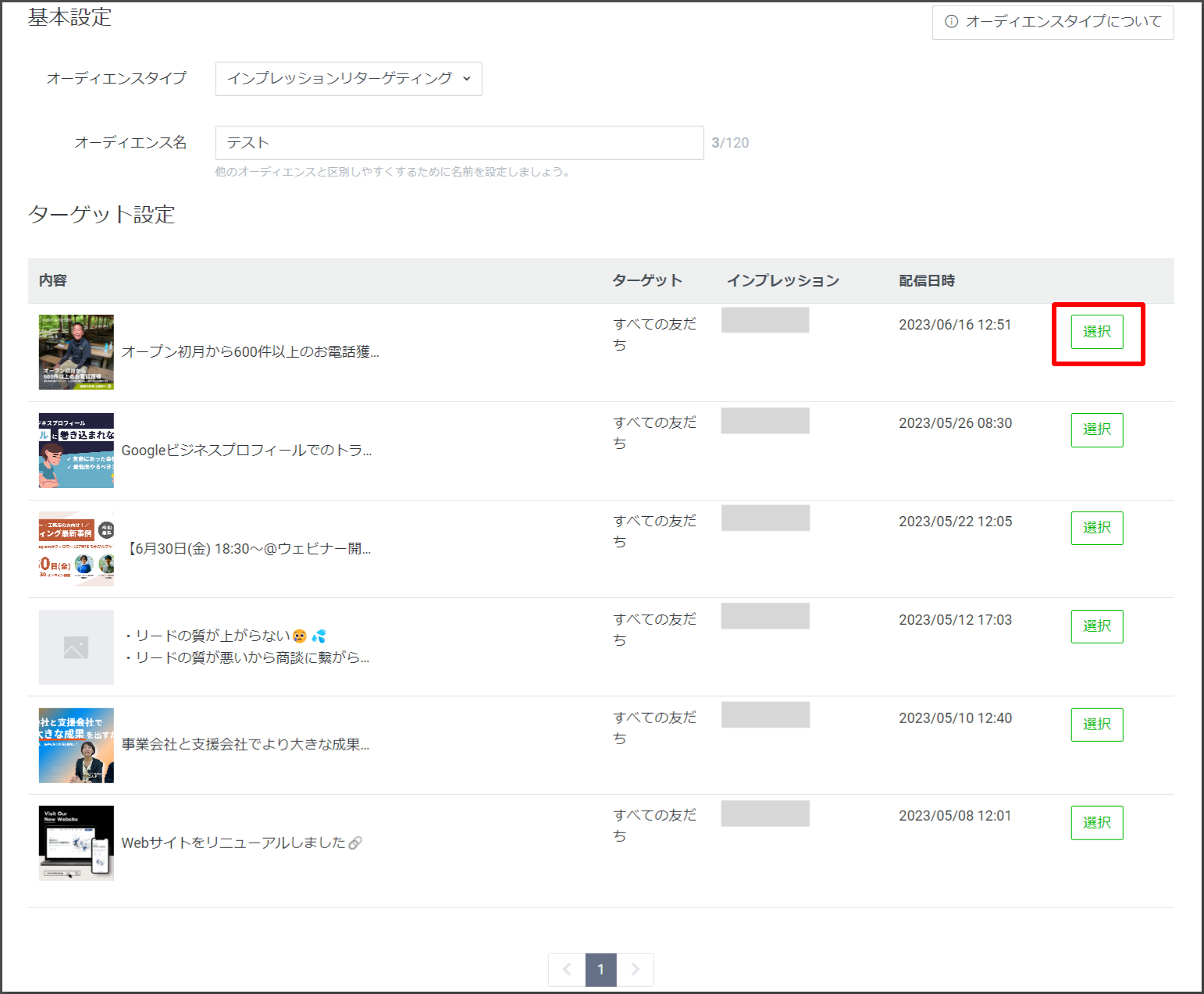Open thumbnail of ウェビナー開催 message

[77, 549]
